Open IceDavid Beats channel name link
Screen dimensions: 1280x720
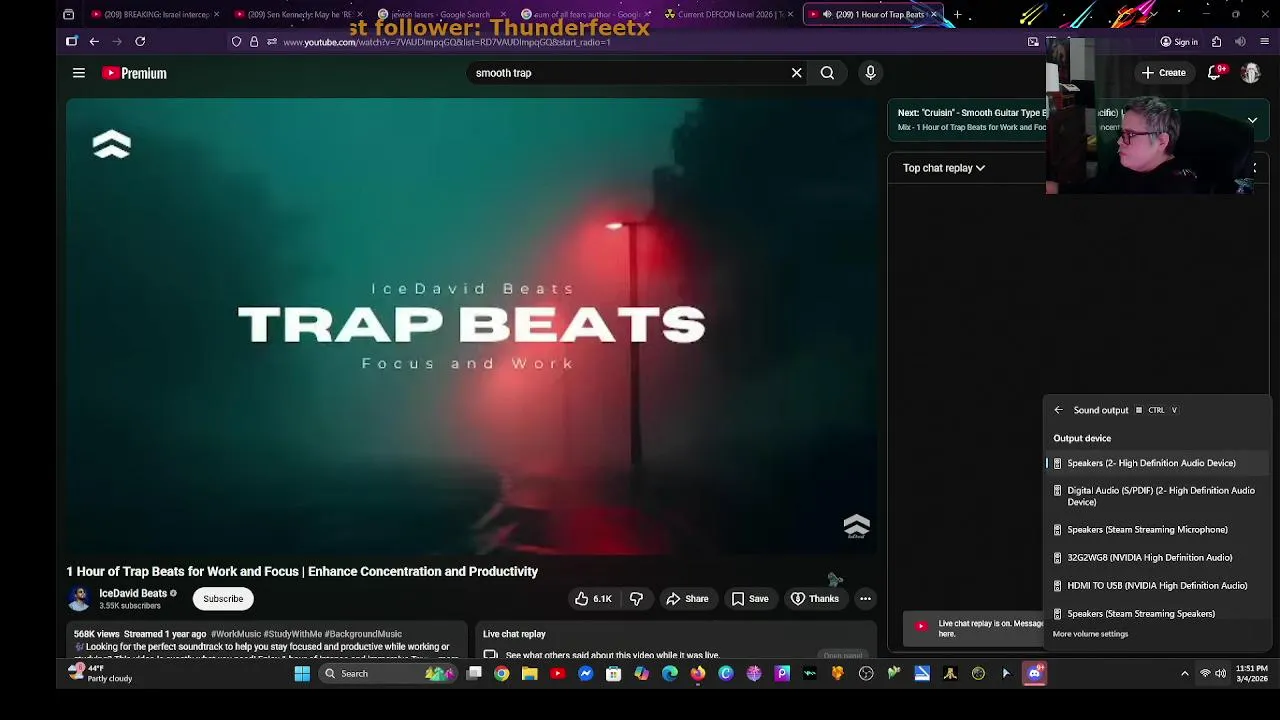(133, 594)
